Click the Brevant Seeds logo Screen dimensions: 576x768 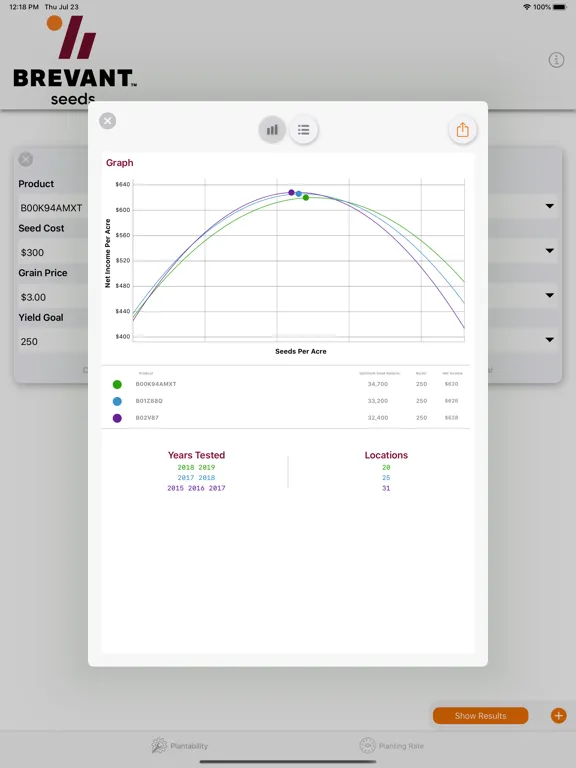(74, 60)
